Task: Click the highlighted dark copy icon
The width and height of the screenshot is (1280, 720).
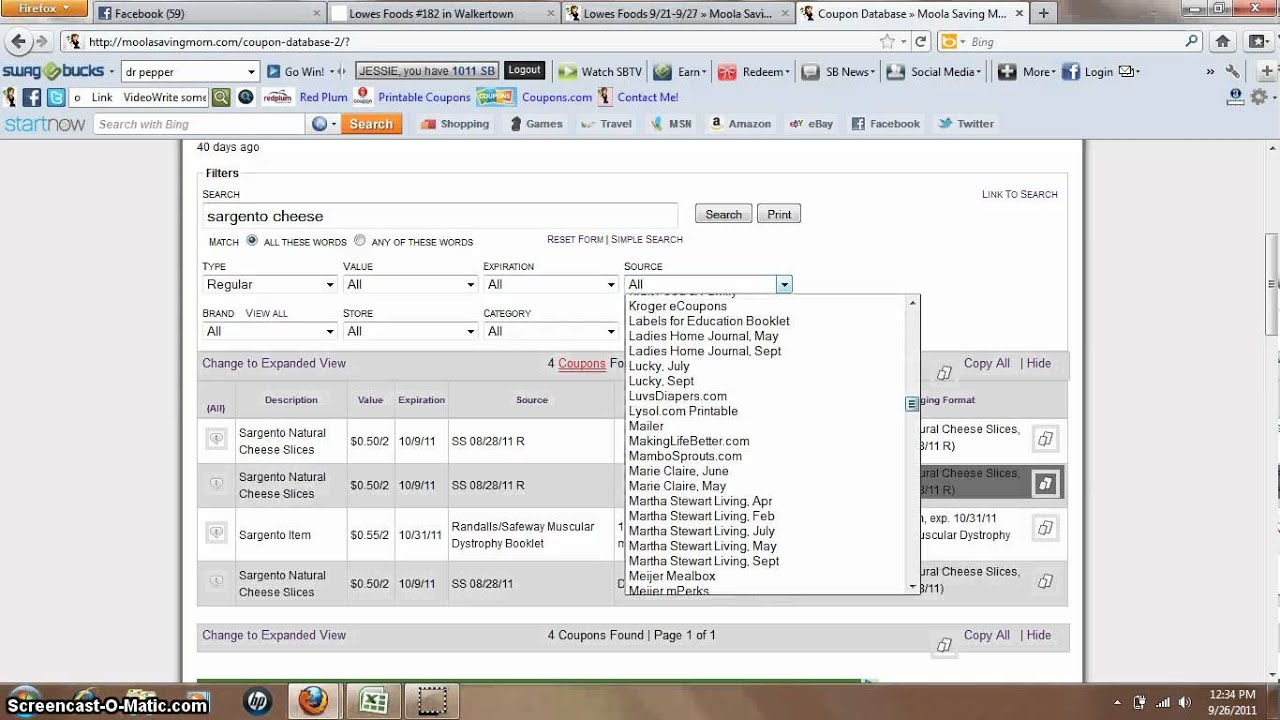Action: [x=1045, y=483]
